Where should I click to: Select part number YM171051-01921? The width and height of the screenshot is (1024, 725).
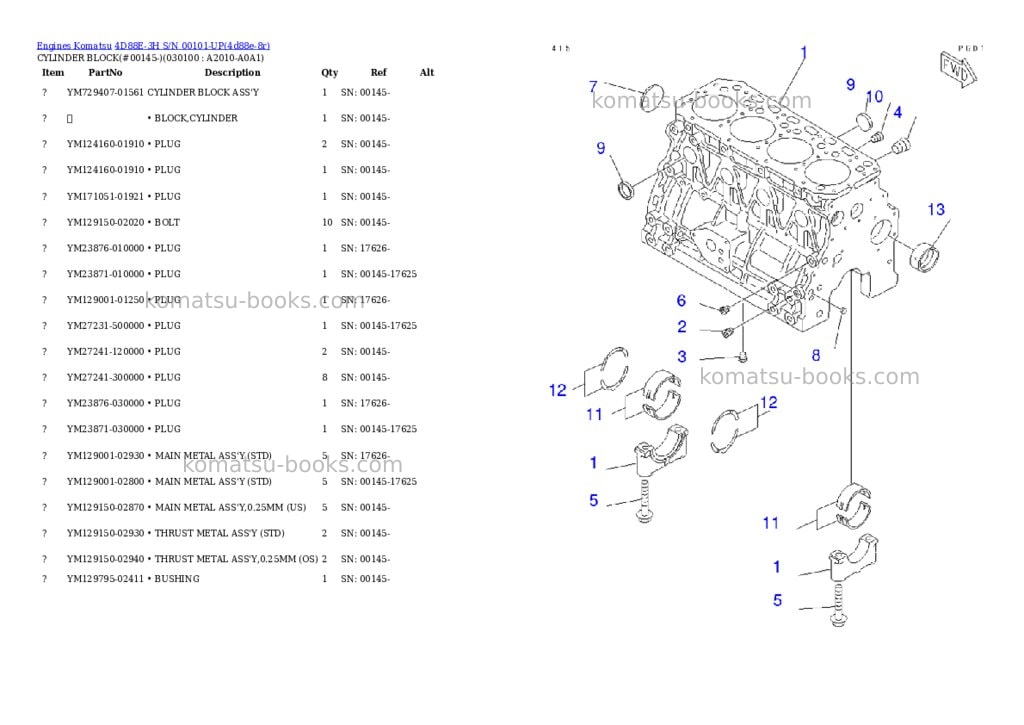[105, 197]
